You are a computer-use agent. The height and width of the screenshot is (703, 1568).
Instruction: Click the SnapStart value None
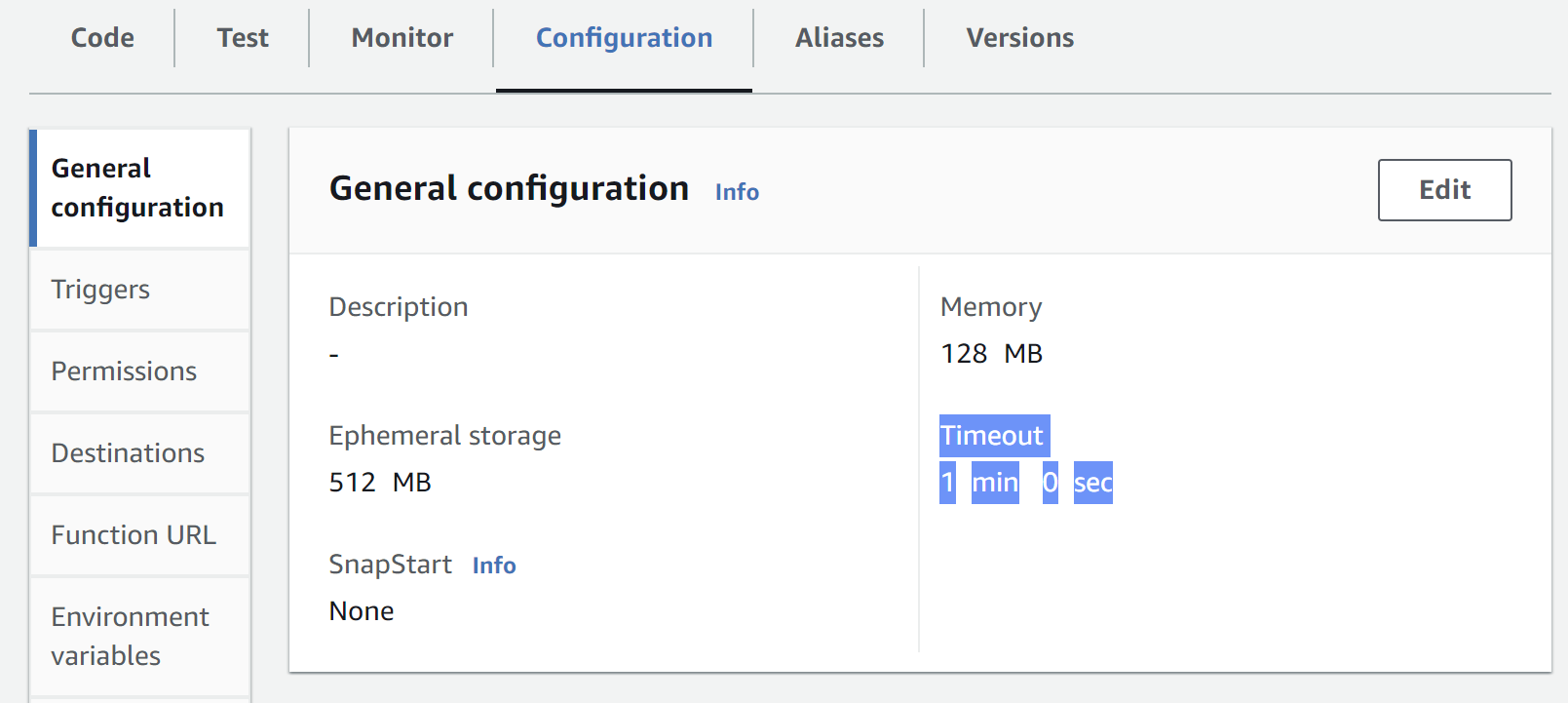(x=362, y=611)
